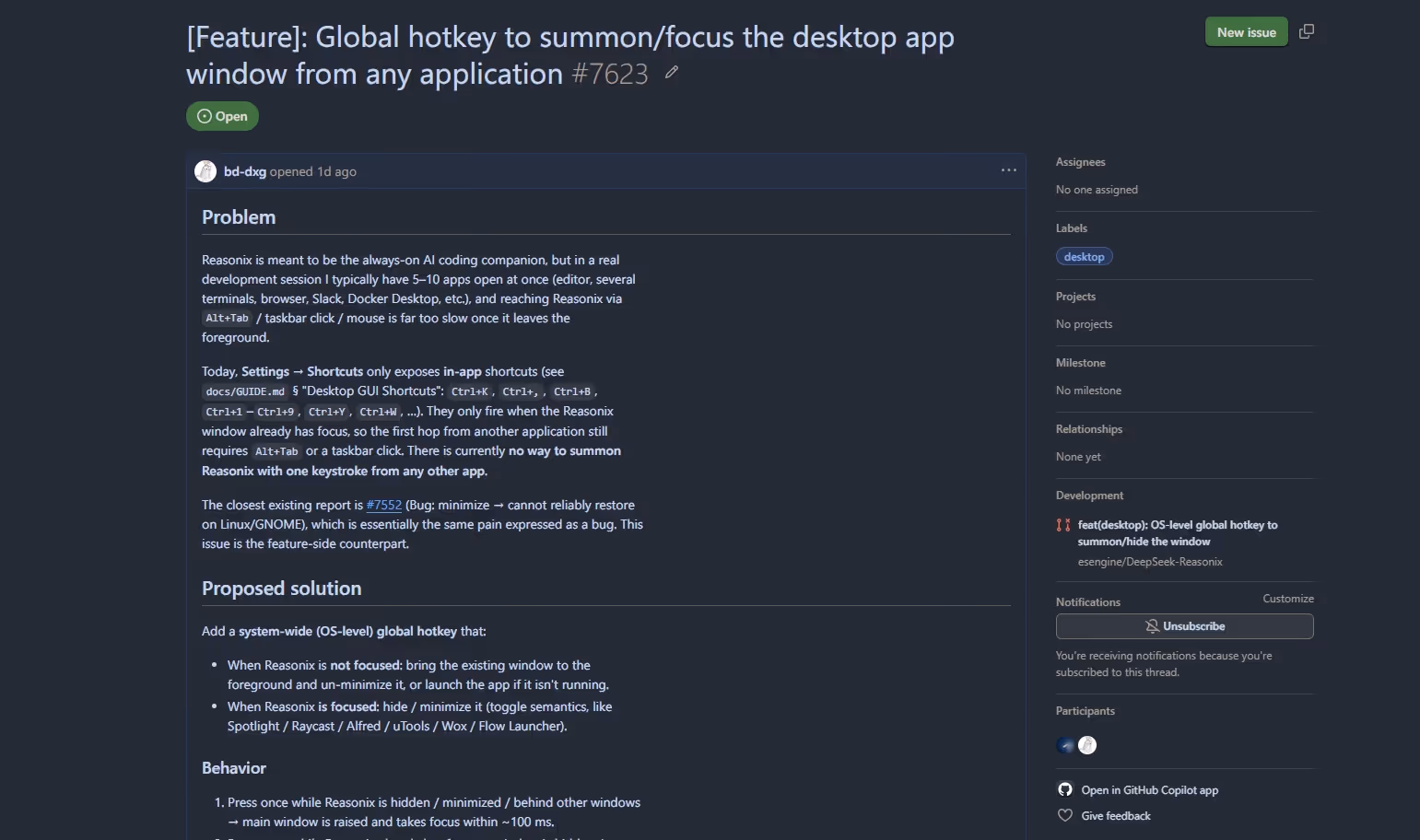Create a New issue
The width and height of the screenshot is (1420, 840).
[x=1247, y=32]
